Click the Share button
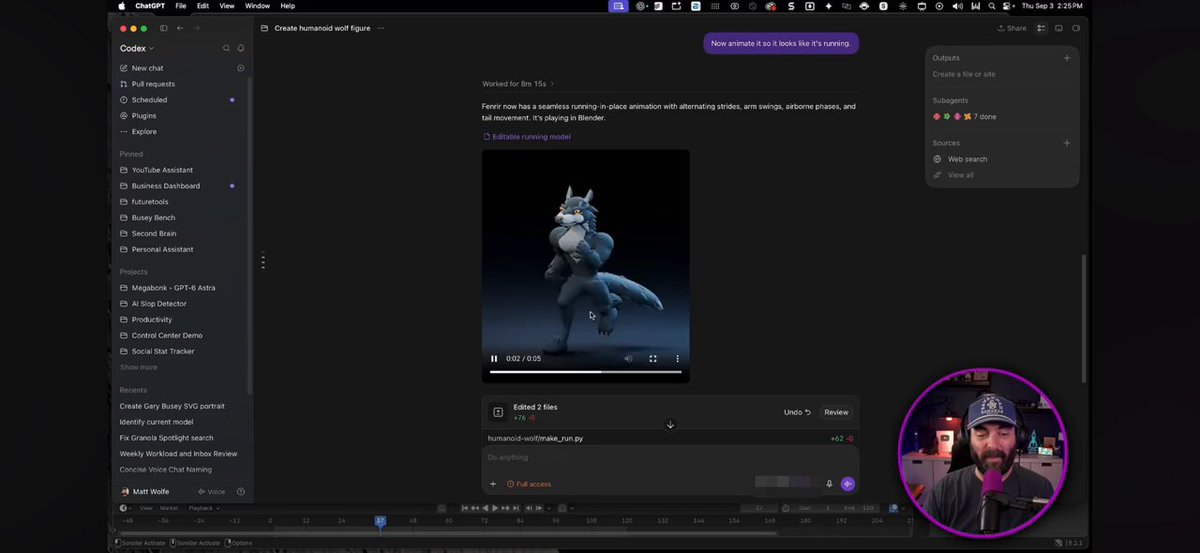This screenshot has width=1200, height=553. pyautogui.click(x=1012, y=28)
